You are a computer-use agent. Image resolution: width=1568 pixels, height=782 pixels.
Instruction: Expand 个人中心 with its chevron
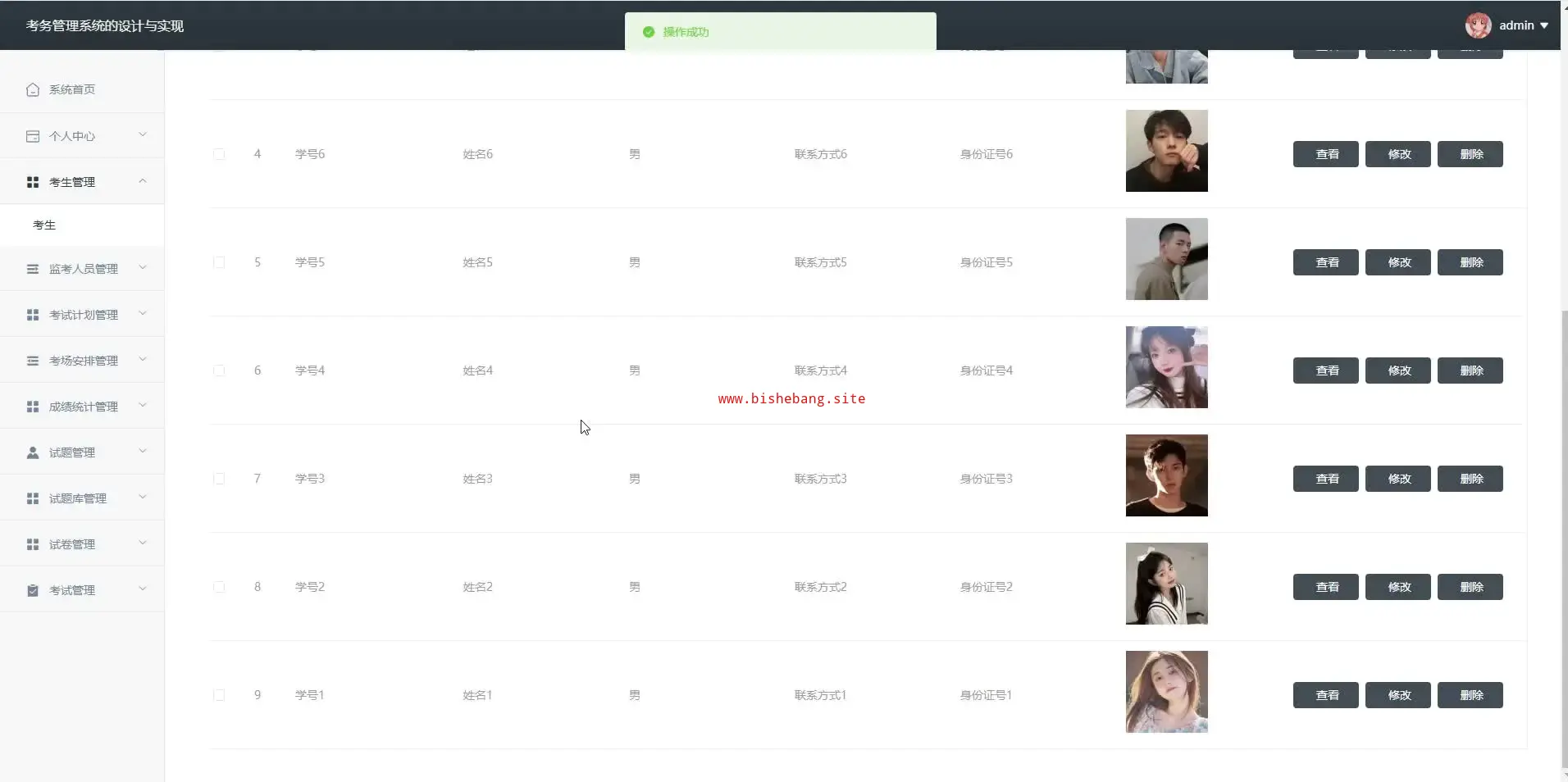143,134
